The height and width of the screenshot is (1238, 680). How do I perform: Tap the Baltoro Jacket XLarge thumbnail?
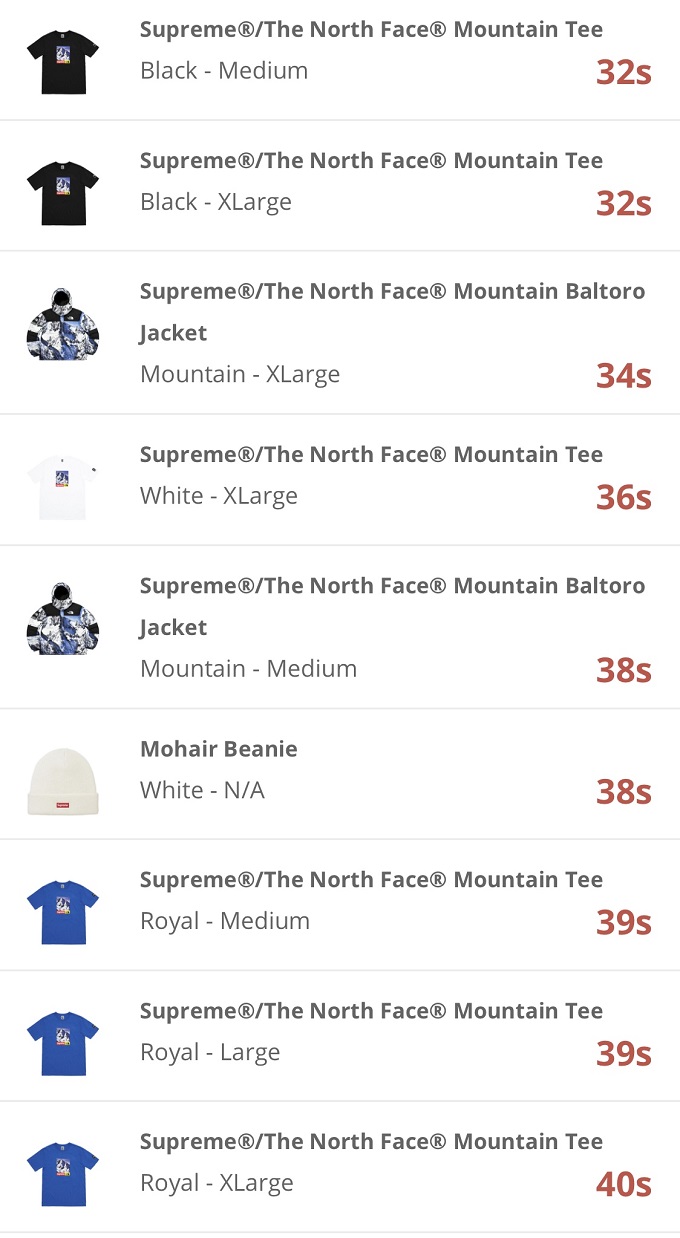click(62, 326)
